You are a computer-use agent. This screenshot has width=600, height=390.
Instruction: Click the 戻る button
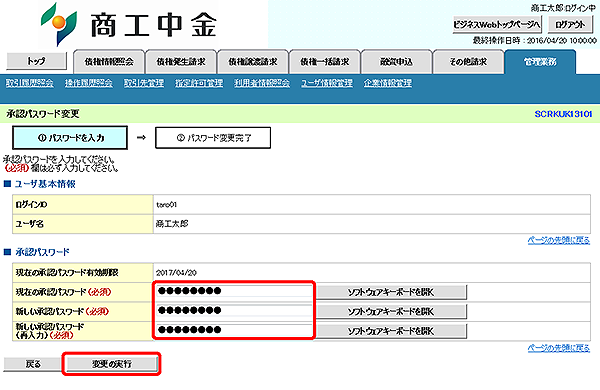point(33,364)
